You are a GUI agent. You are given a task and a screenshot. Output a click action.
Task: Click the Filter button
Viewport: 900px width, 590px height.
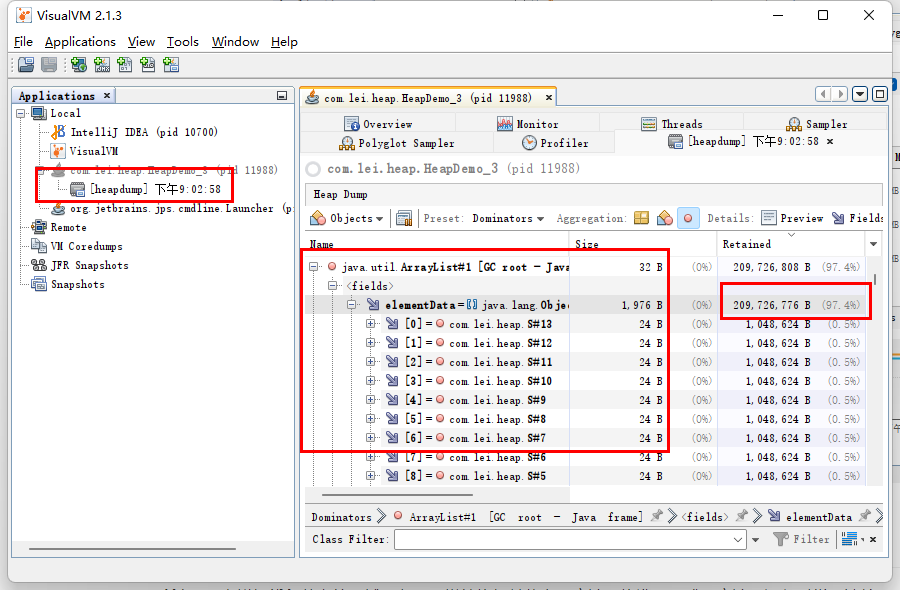point(802,539)
